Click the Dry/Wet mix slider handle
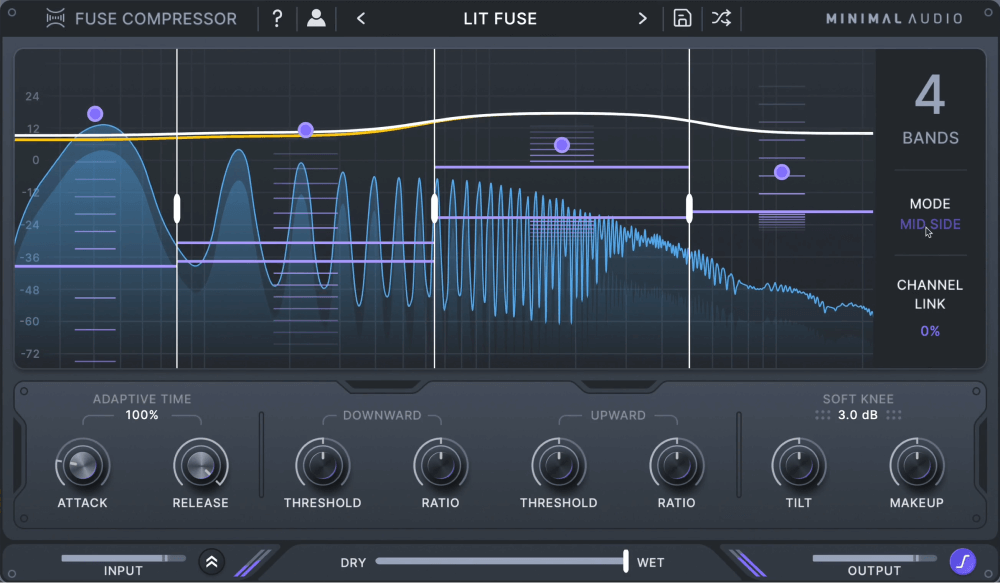This screenshot has height=583, width=1000. (626, 561)
